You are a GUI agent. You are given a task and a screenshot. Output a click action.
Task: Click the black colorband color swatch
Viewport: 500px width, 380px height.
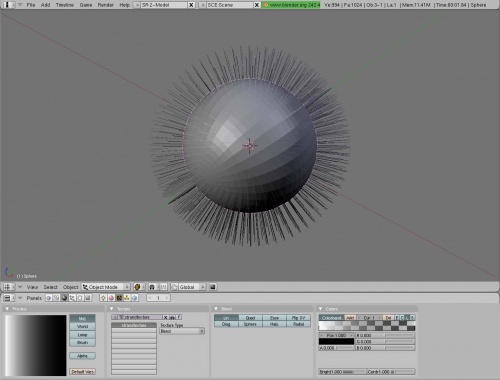[336, 341]
